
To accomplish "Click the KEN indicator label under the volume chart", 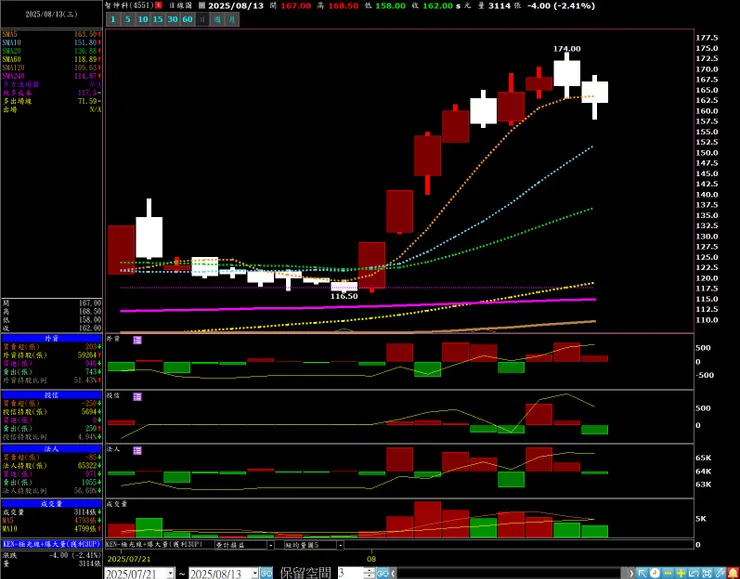I will [x=153, y=545].
